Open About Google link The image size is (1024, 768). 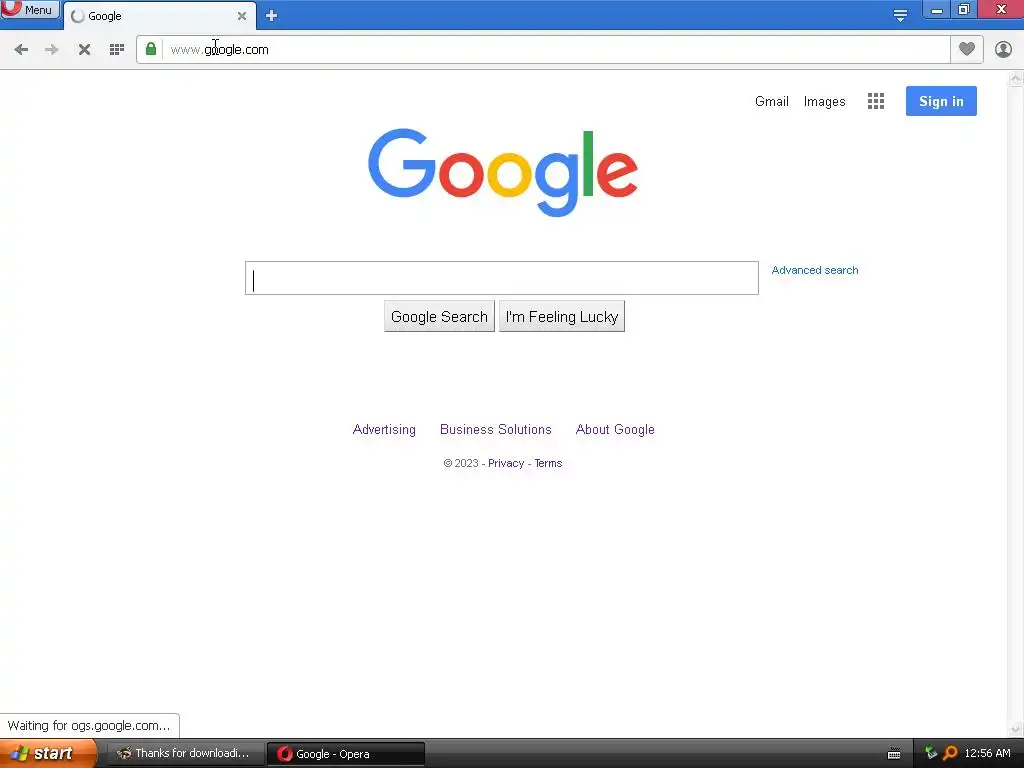coord(615,430)
